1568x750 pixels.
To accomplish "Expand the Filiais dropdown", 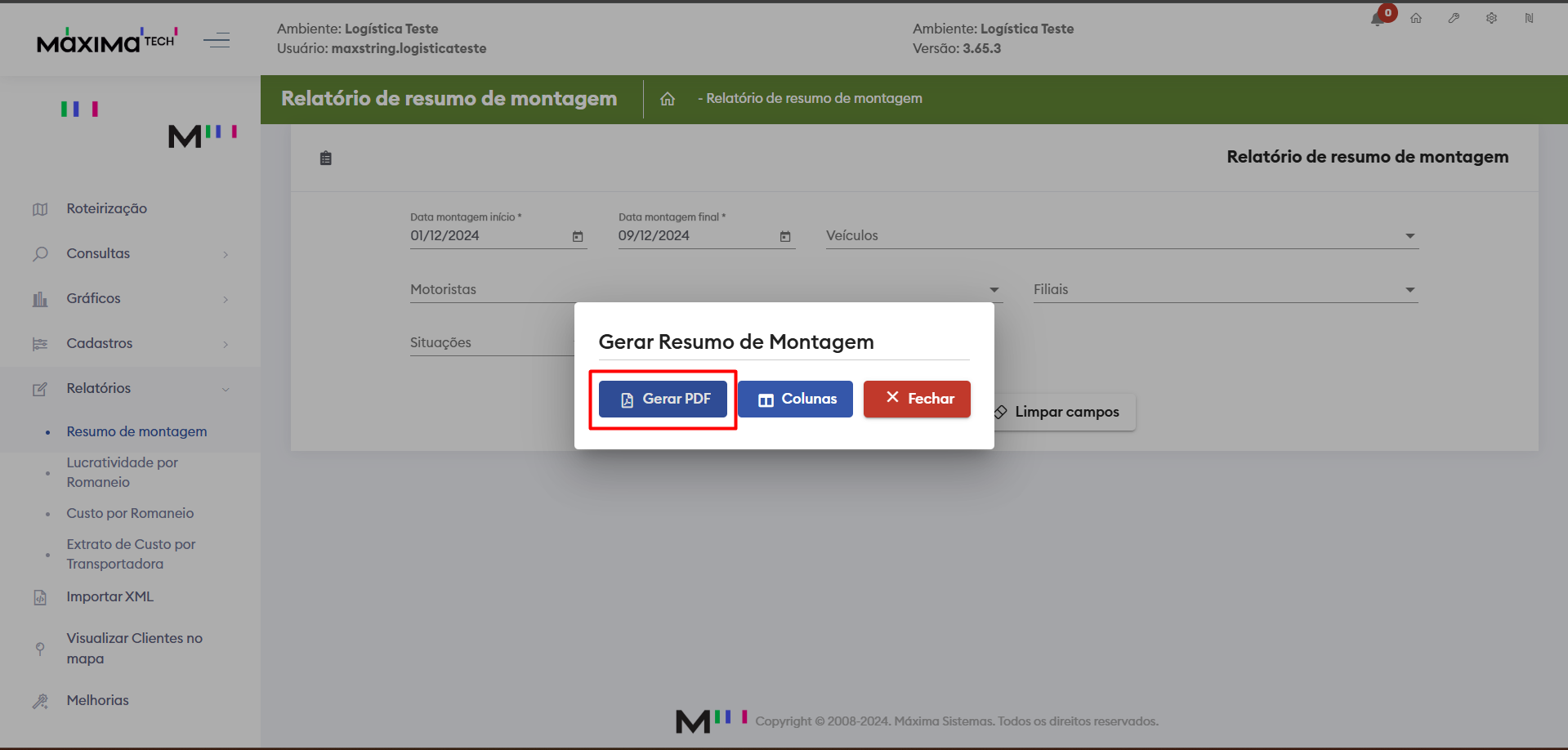I will tap(1409, 290).
